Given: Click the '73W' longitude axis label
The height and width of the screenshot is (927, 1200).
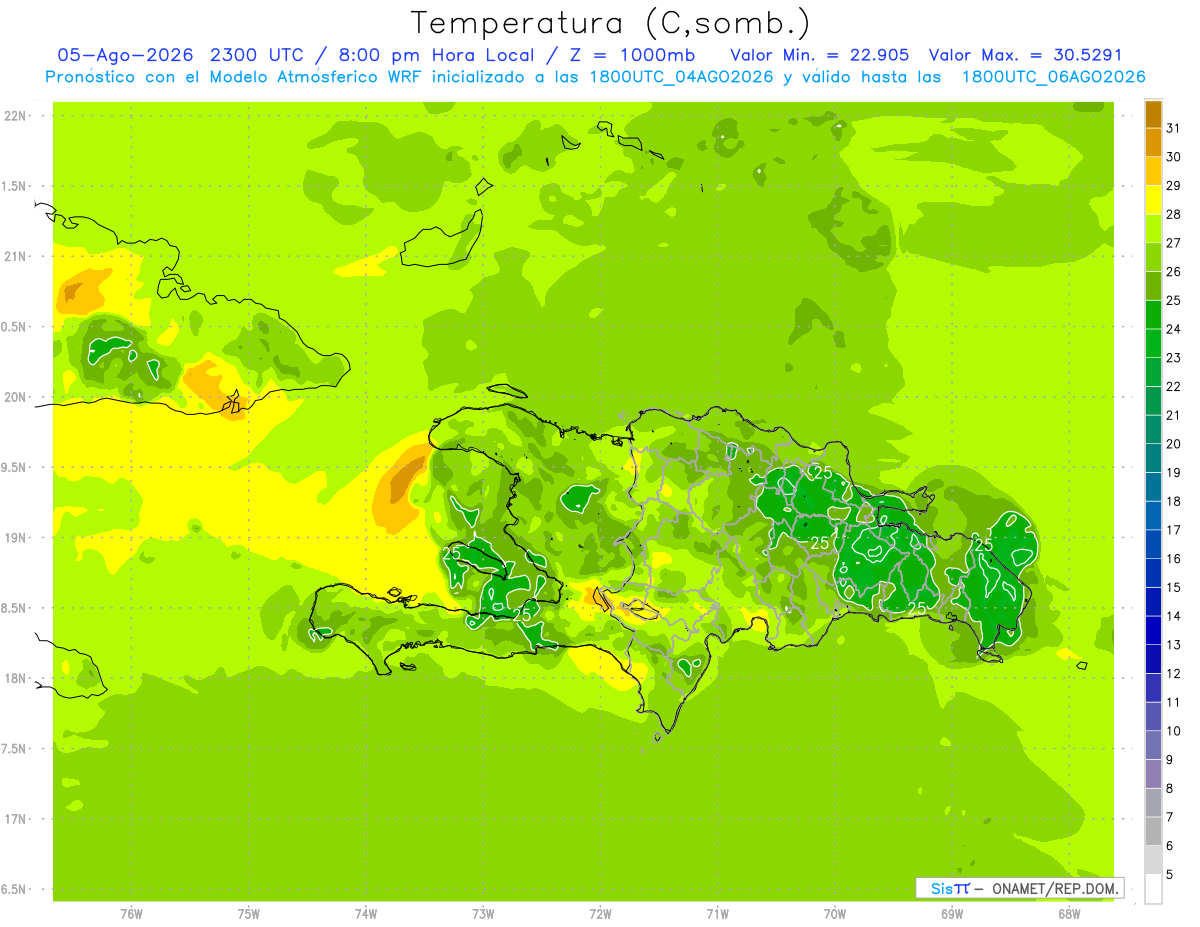Looking at the screenshot, I should 483,914.
